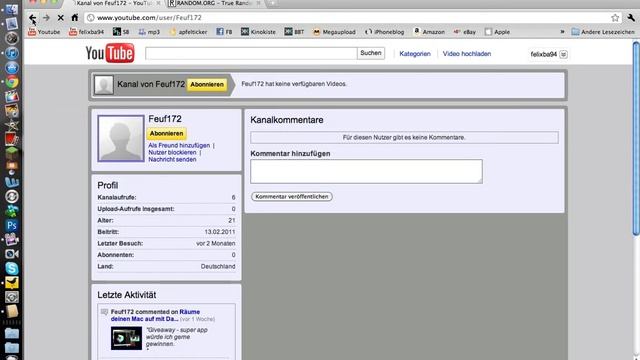Open the eBay bookmark
Image resolution: width=640 pixels, height=360 pixels.
(464, 32)
